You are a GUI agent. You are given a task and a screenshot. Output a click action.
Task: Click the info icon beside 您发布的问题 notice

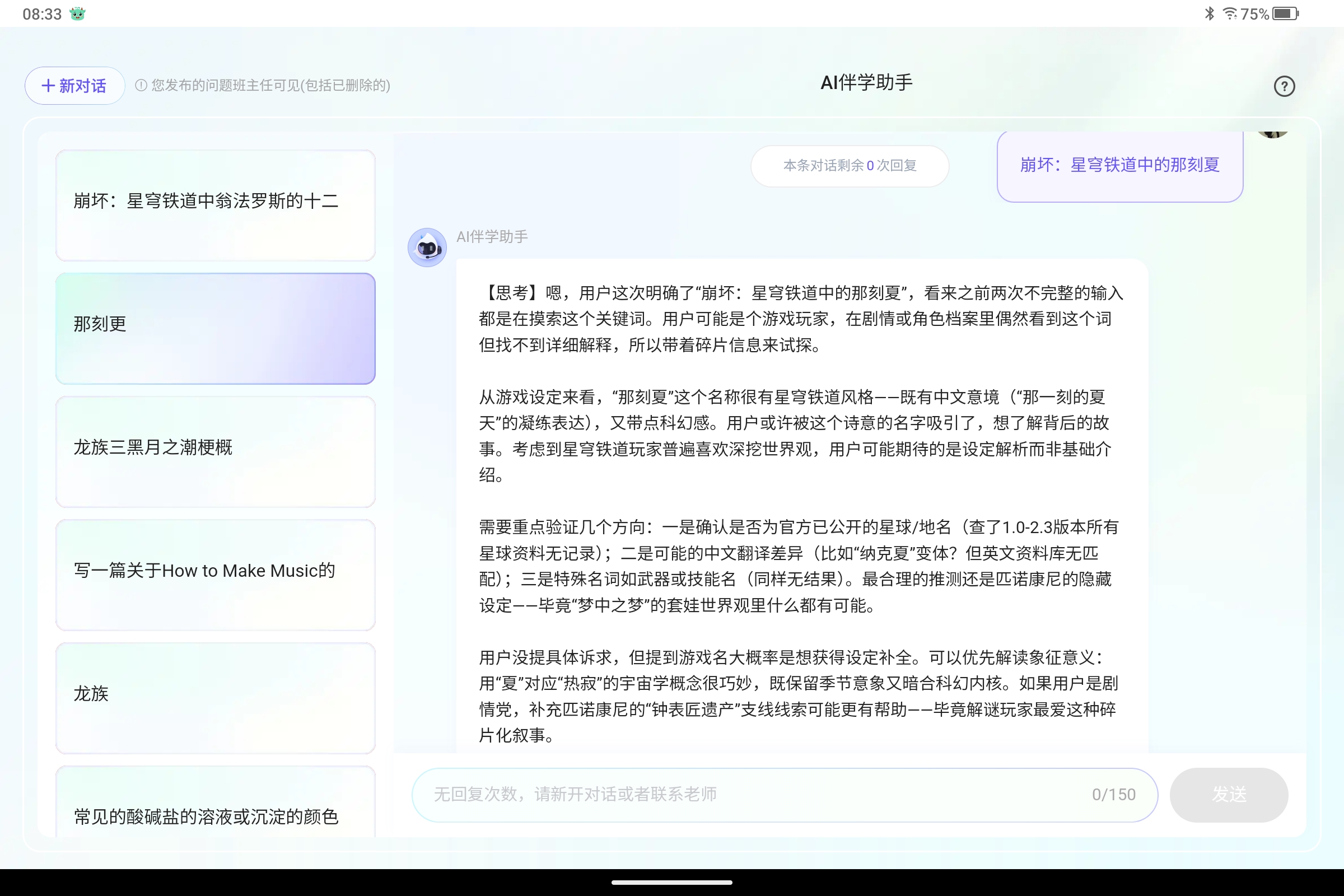coord(141,86)
